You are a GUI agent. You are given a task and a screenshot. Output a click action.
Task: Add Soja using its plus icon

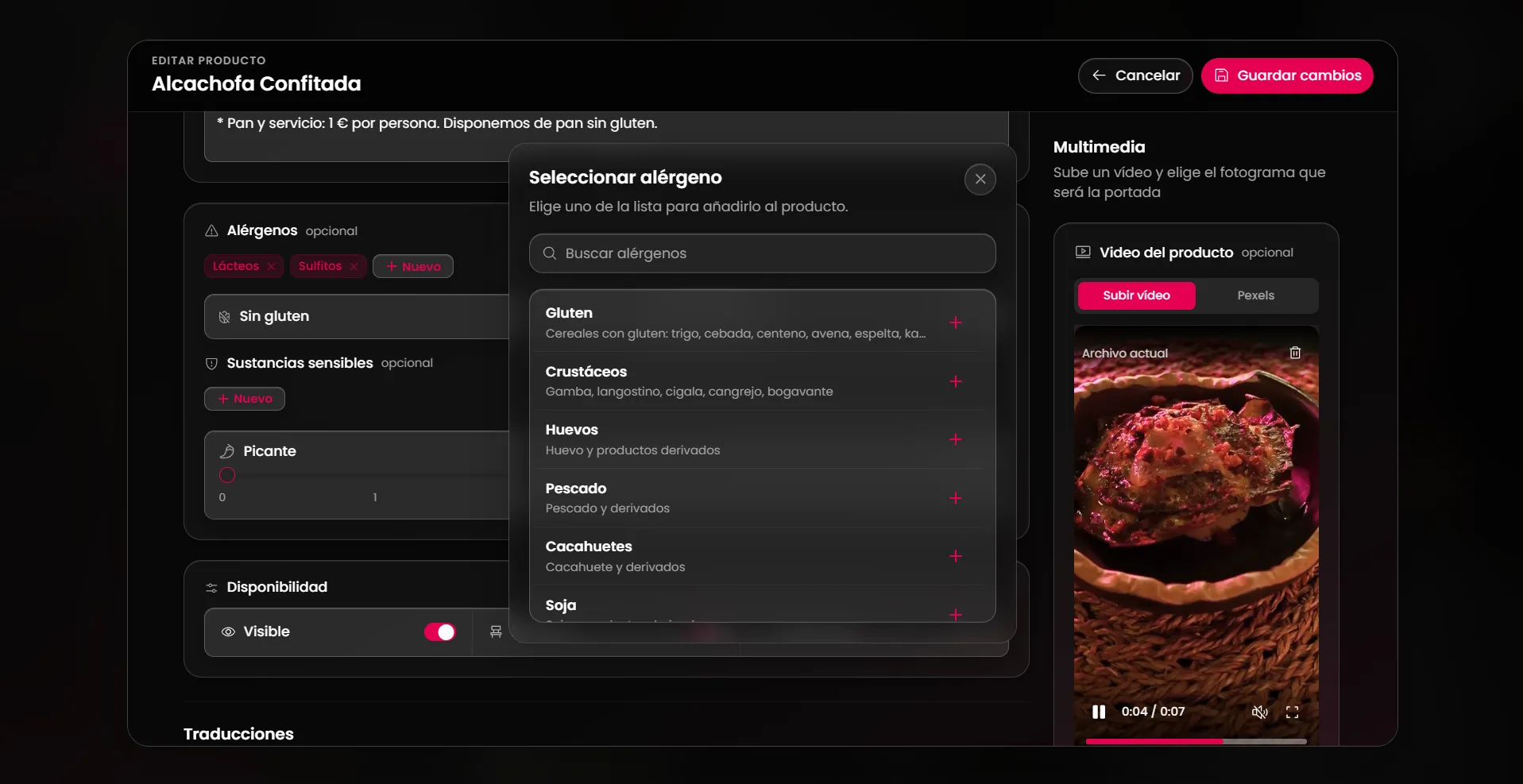tap(956, 614)
